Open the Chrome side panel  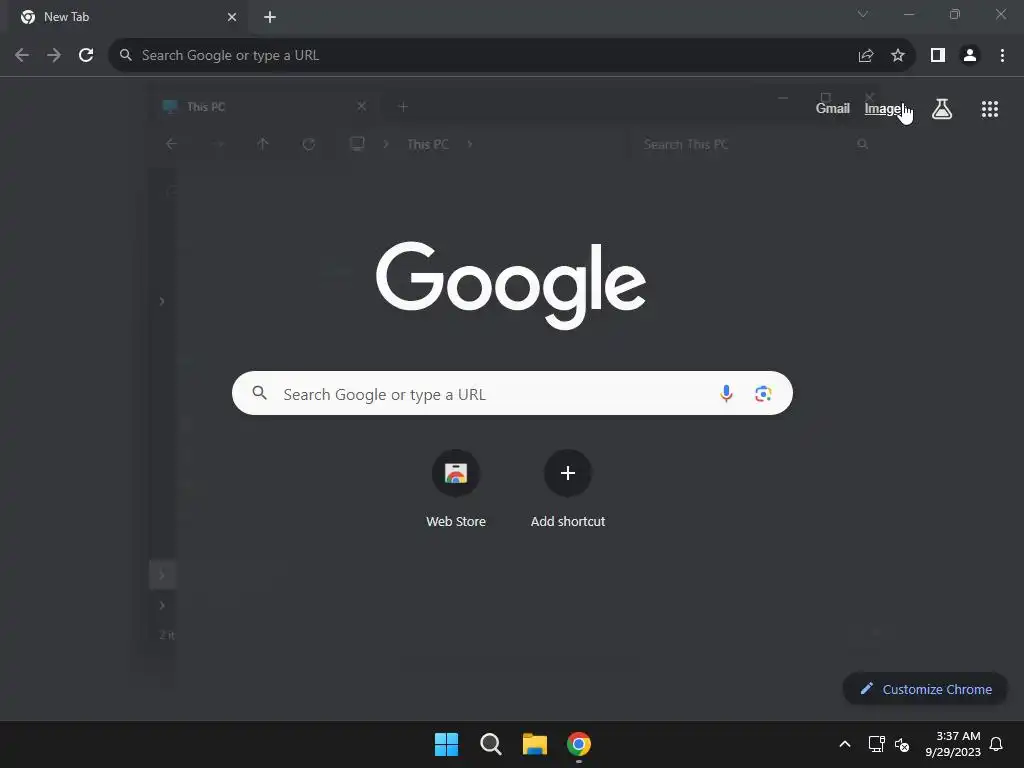pos(938,56)
